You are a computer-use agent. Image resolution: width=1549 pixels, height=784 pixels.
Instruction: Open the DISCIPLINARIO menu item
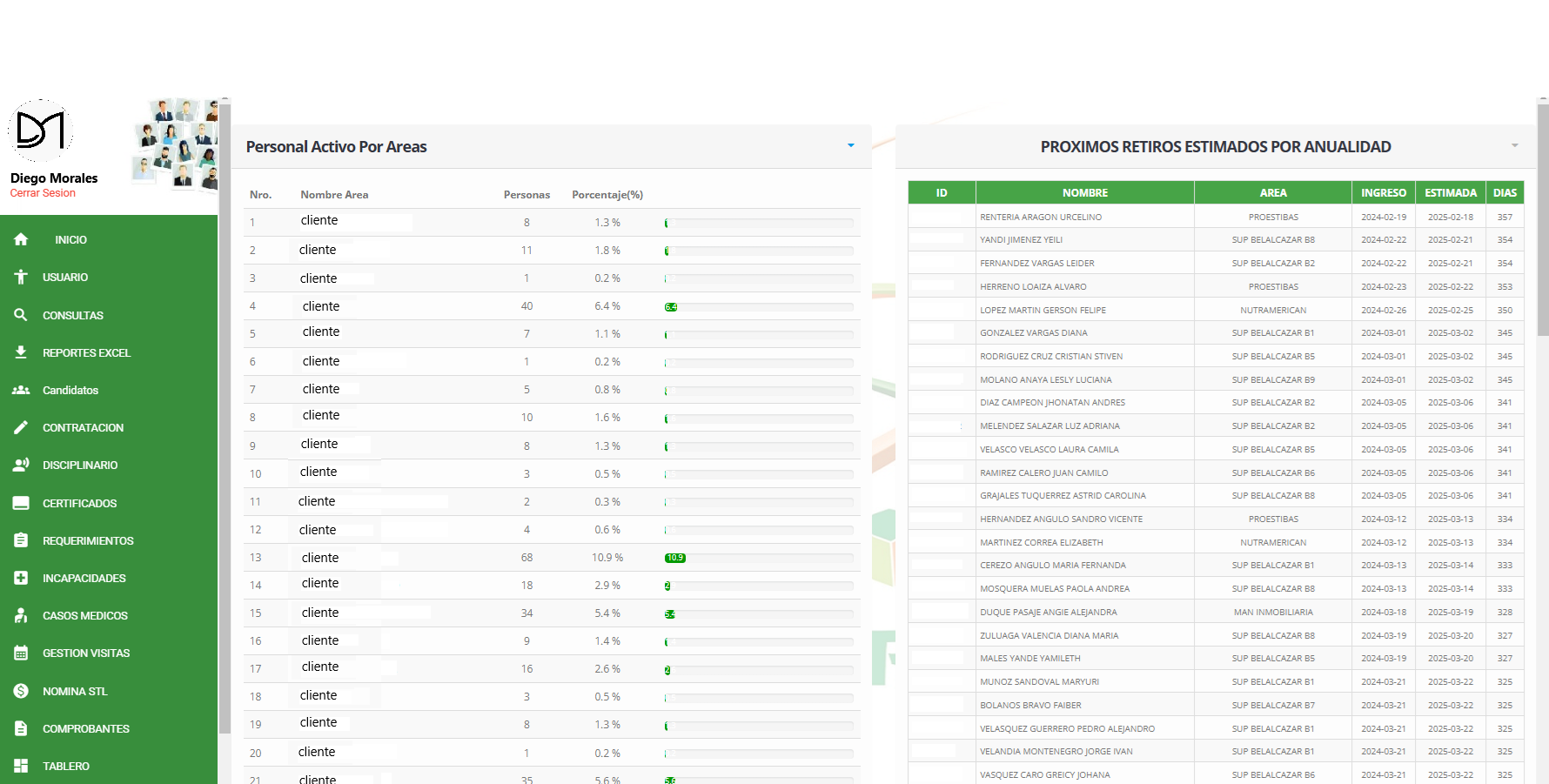[x=79, y=466]
